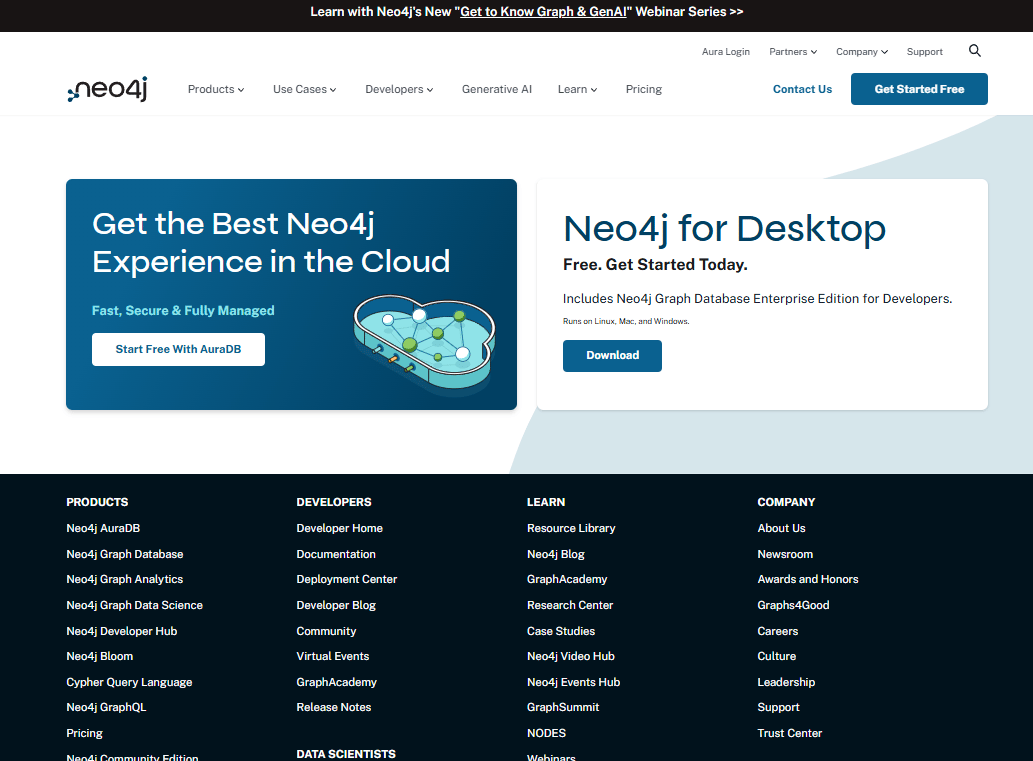Click Start Free With AuraDB button
1033x761 pixels.
(x=179, y=349)
